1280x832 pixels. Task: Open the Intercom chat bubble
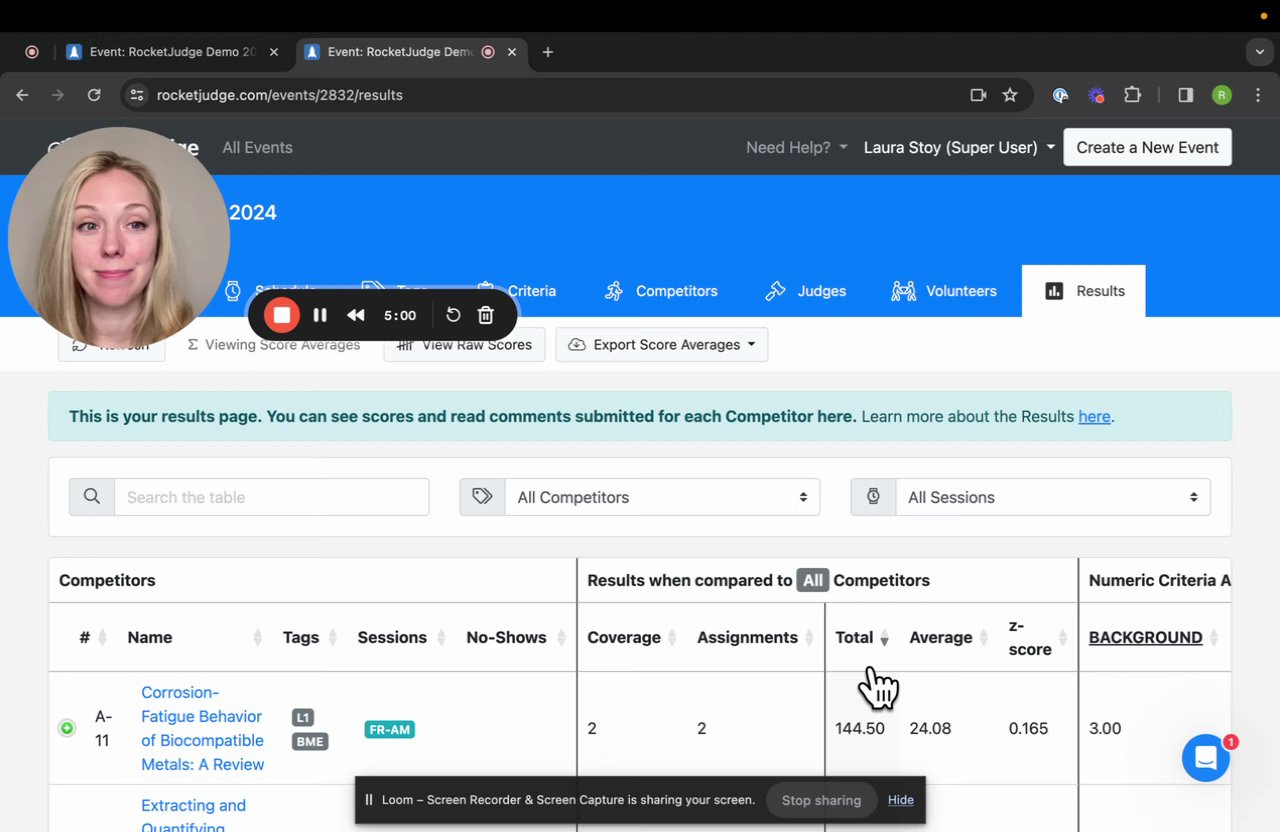point(1206,758)
